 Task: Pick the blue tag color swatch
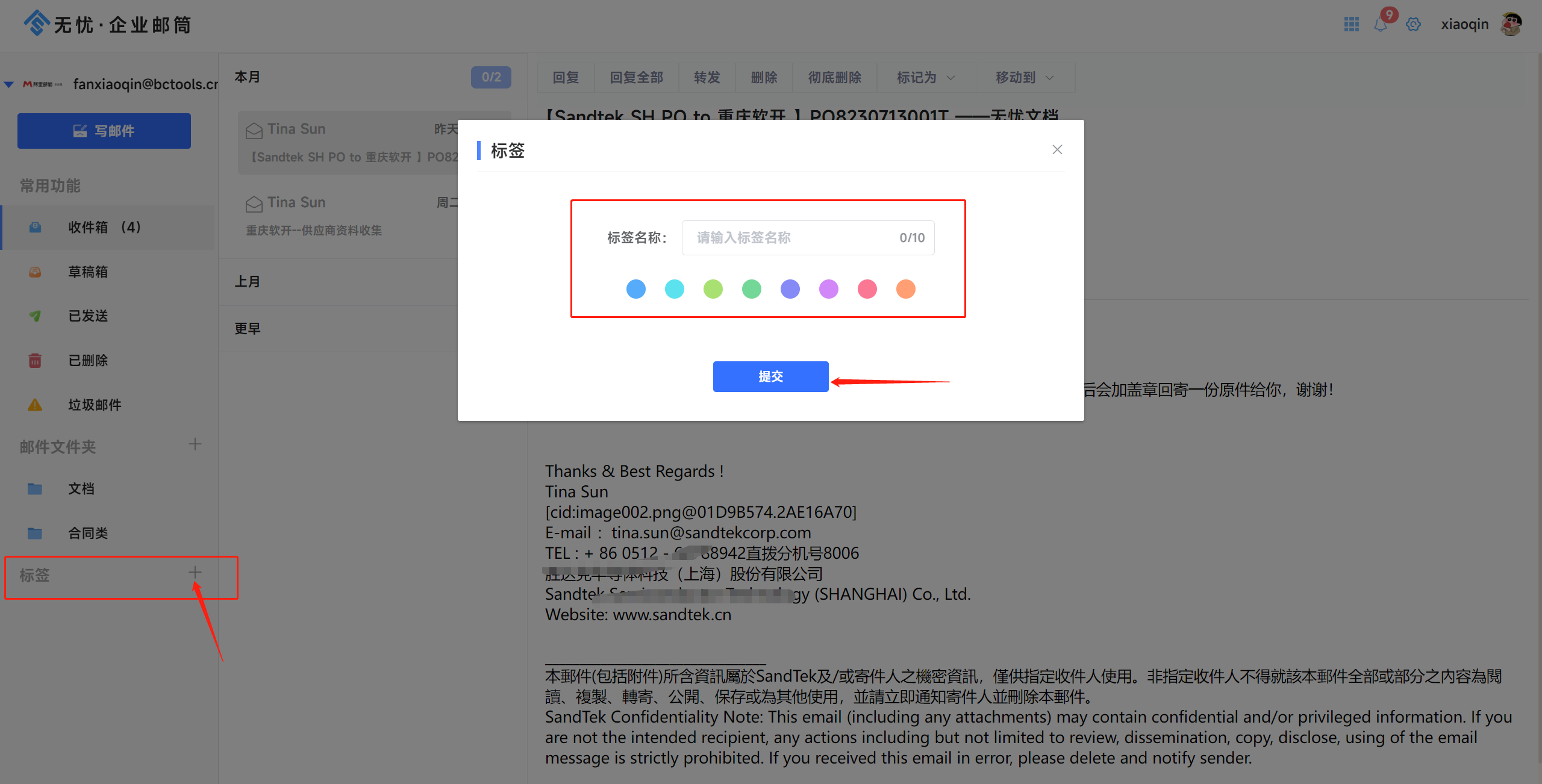click(x=636, y=289)
